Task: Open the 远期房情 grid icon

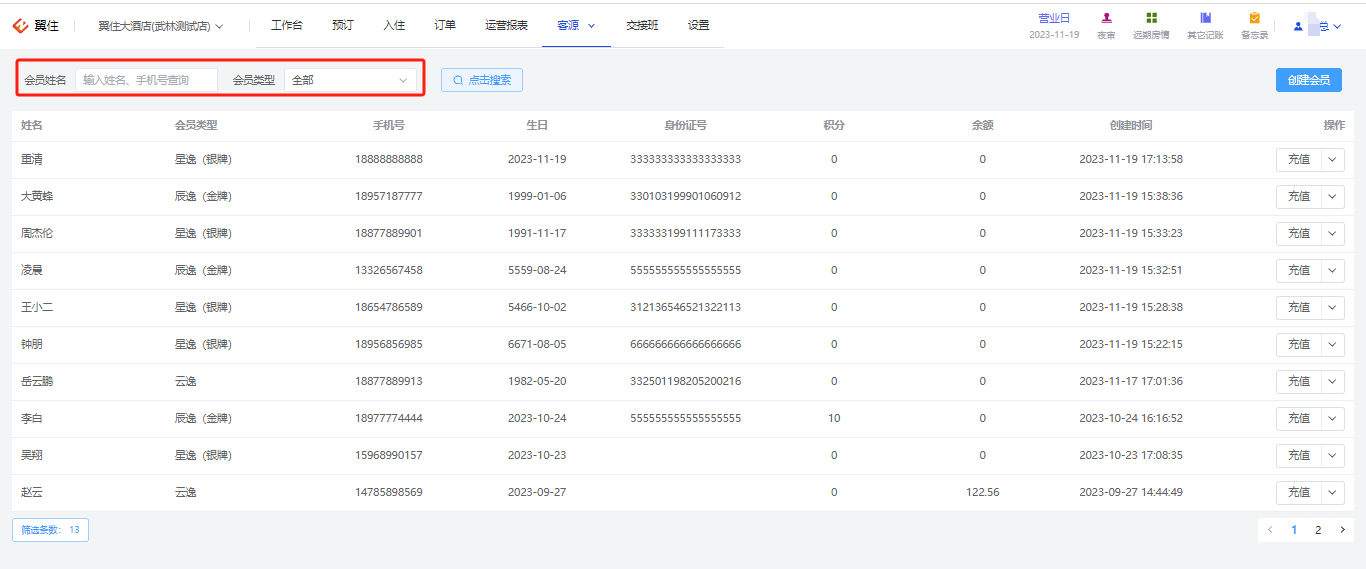Action: (x=1151, y=18)
